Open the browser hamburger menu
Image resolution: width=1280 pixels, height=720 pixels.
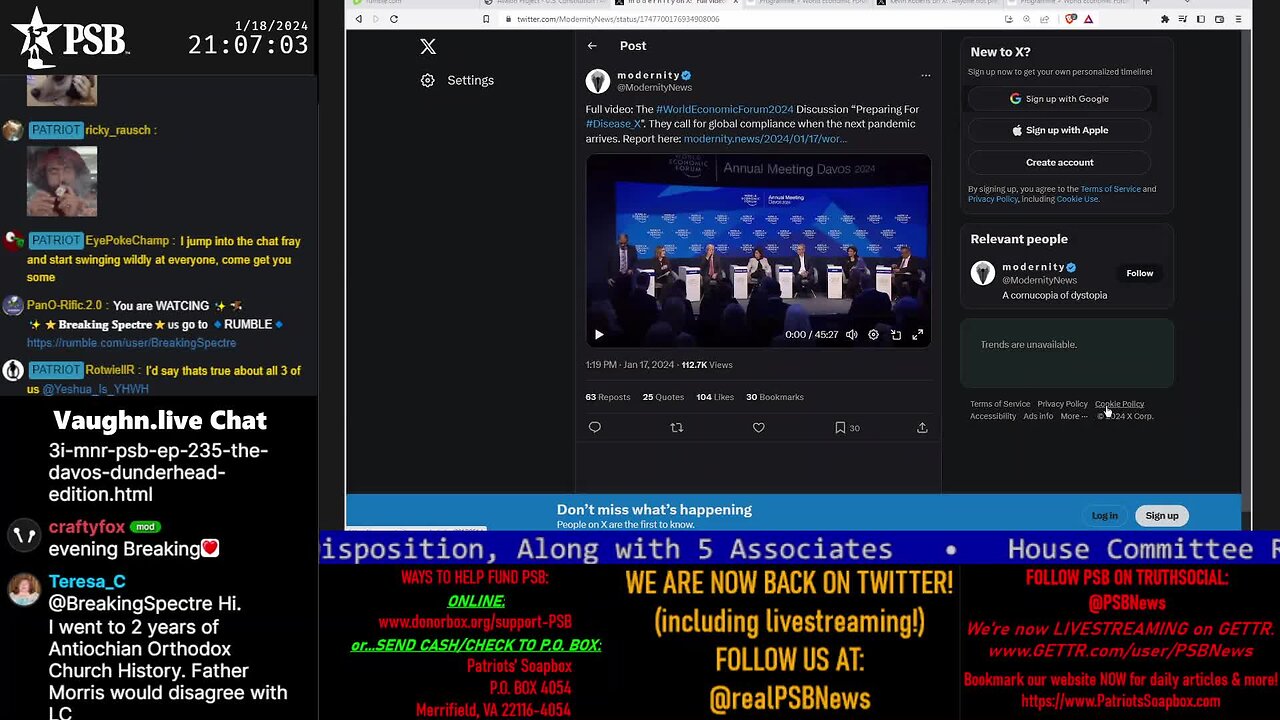coord(1238,19)
